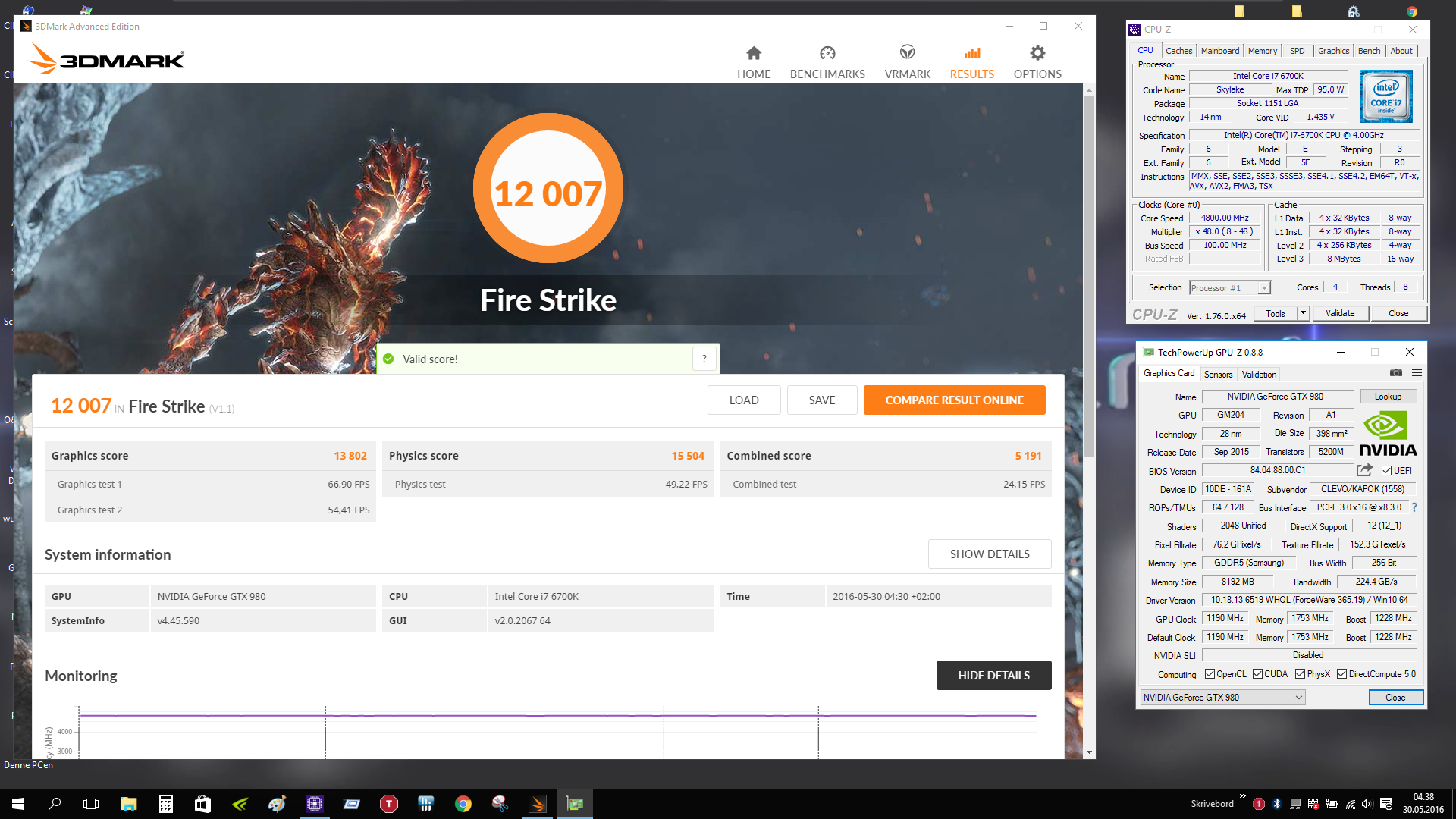Click the scroll-down arrow in 3DMark window
The image size is (1456, 819).
click(x=1089, y=752)
